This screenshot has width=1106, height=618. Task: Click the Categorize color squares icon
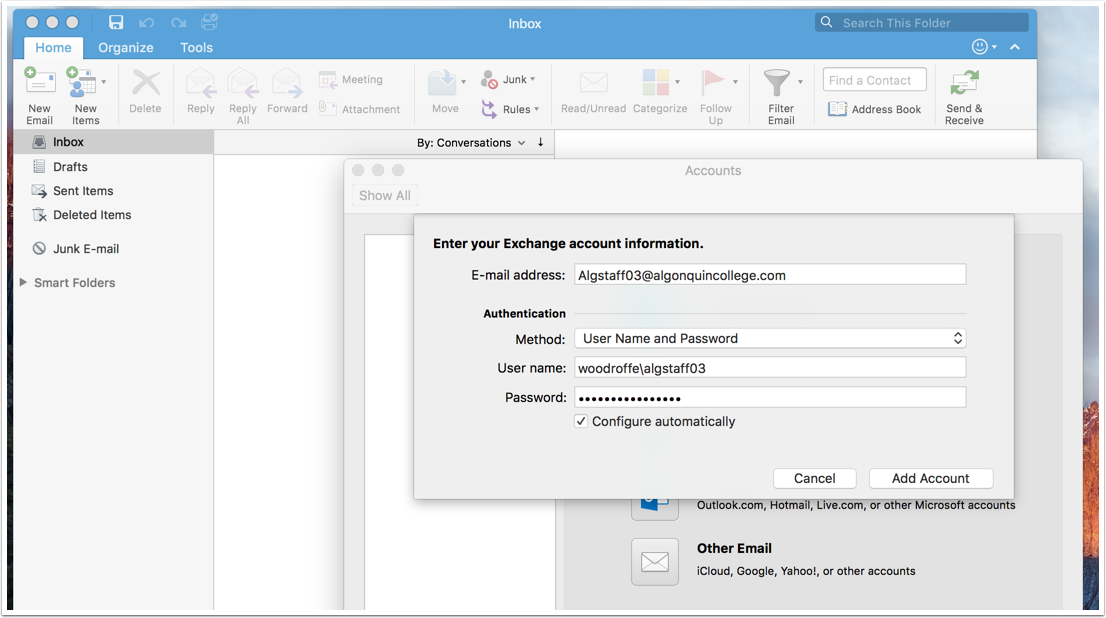pyautogui.click(x=655, y=82)
